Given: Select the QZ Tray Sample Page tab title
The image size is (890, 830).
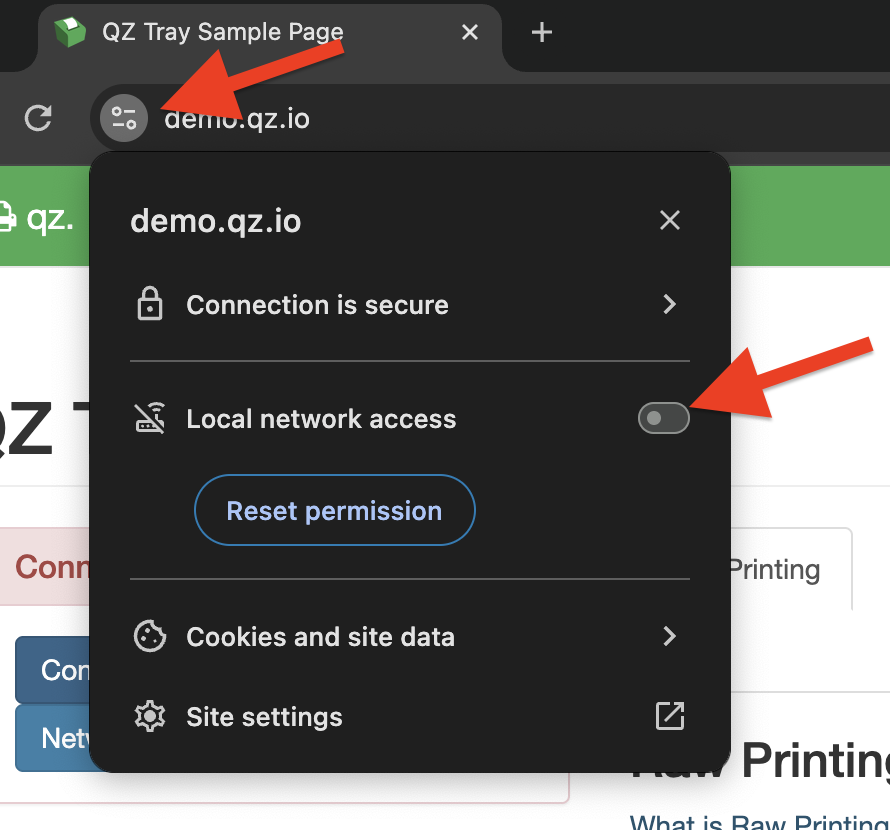Looking at the screenshot, I should coord(222,32).
